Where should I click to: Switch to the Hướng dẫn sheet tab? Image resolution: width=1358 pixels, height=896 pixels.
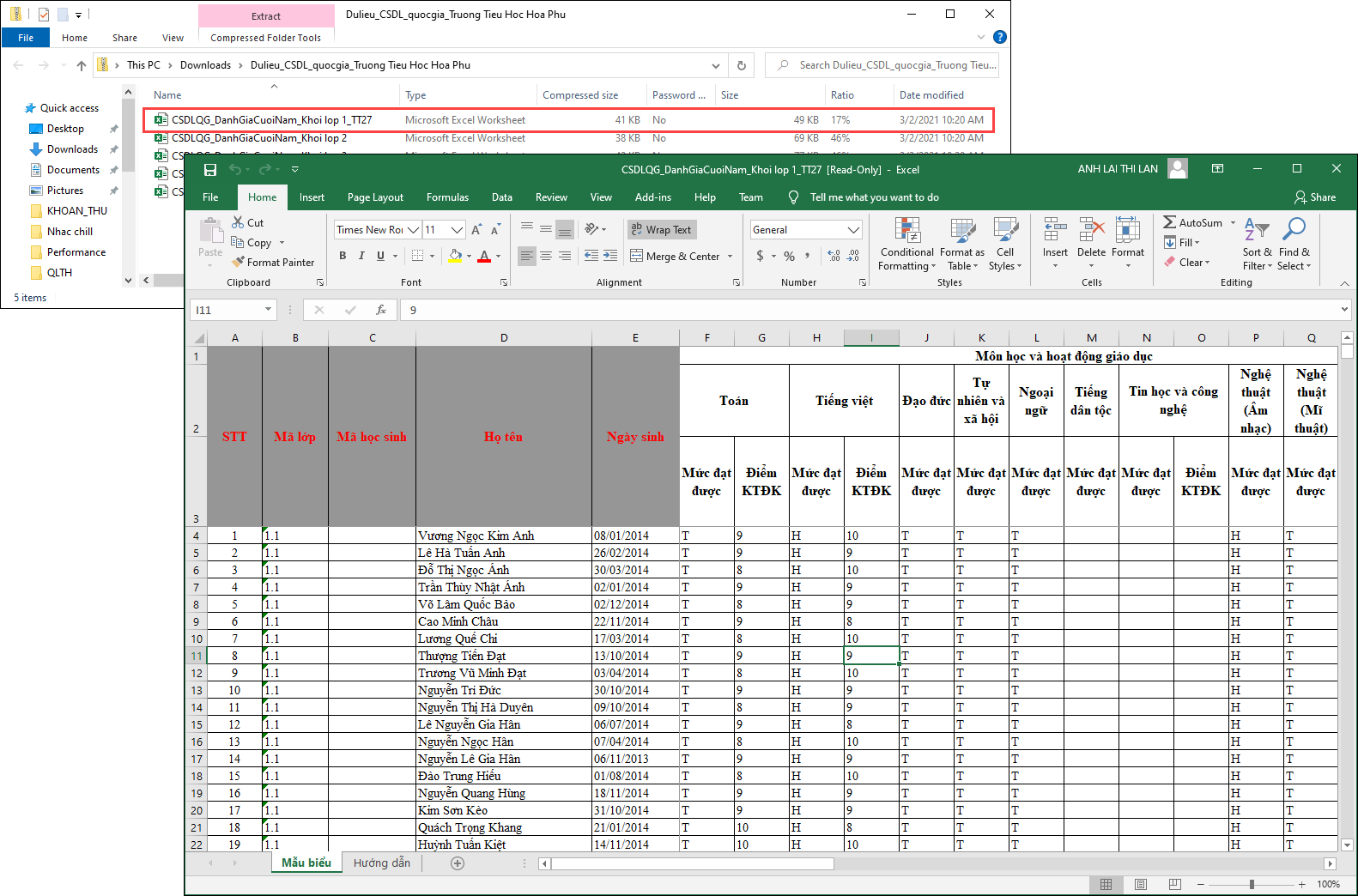382,863
